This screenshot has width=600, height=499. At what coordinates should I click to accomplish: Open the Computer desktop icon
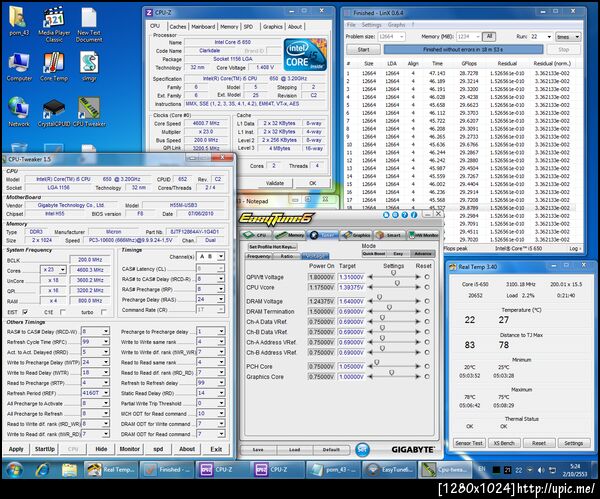pyautogui.click(x=19, y=67)
